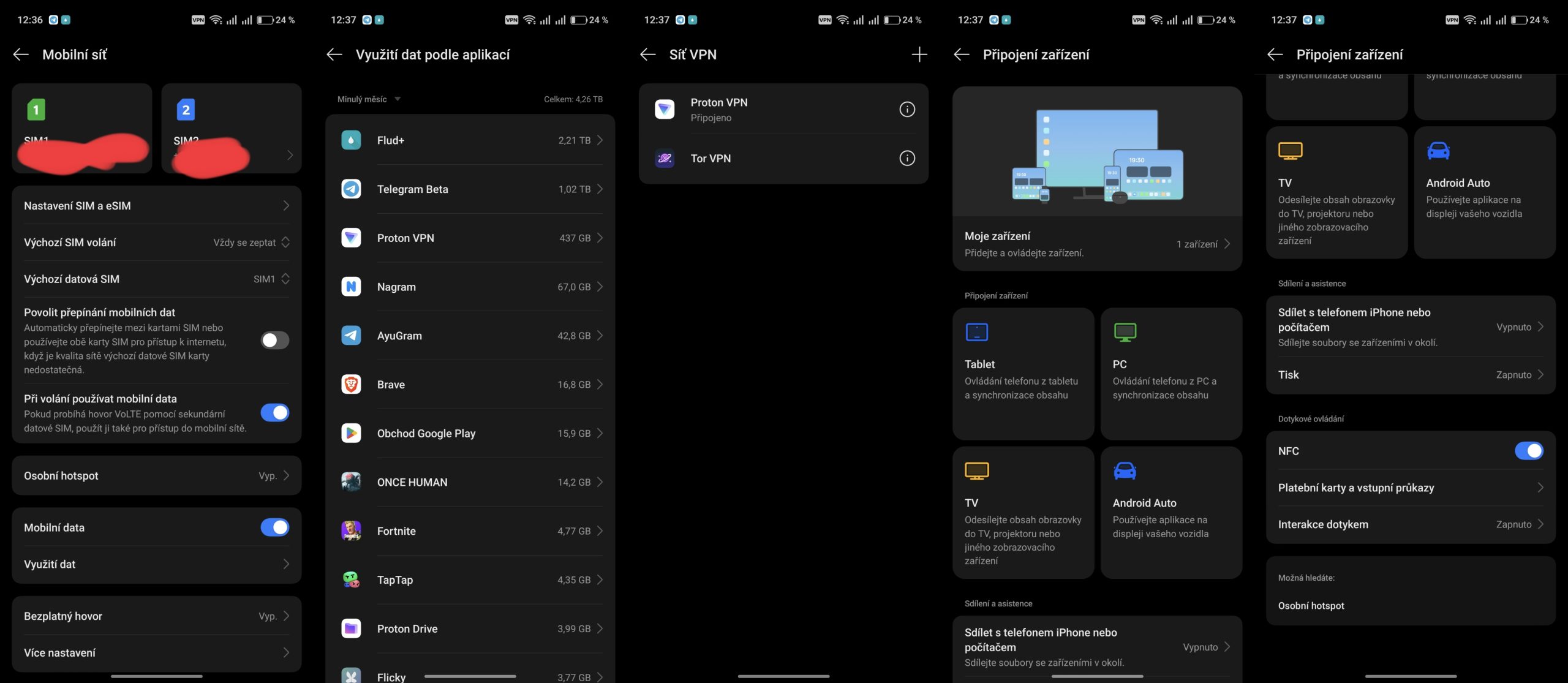Go back from Mobilní síť screen

tap(21, 55)
